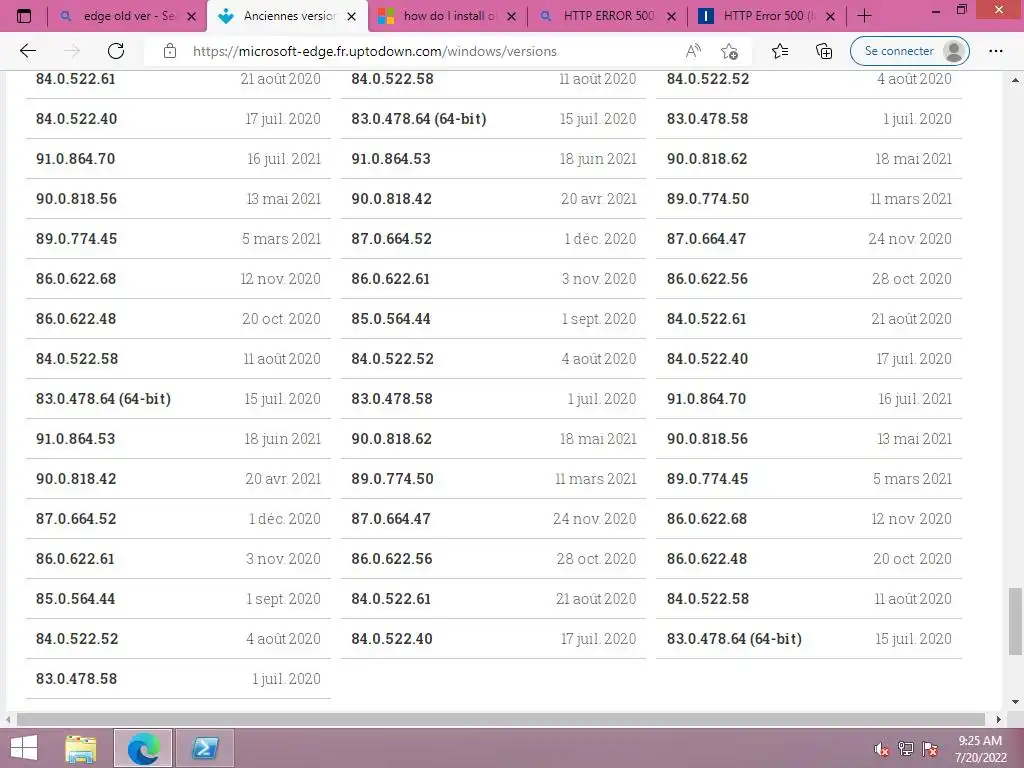Click the vertical scrollbar up arrow
Viewport: 1024px width, 768px height.
click(x=1015, y=80)
